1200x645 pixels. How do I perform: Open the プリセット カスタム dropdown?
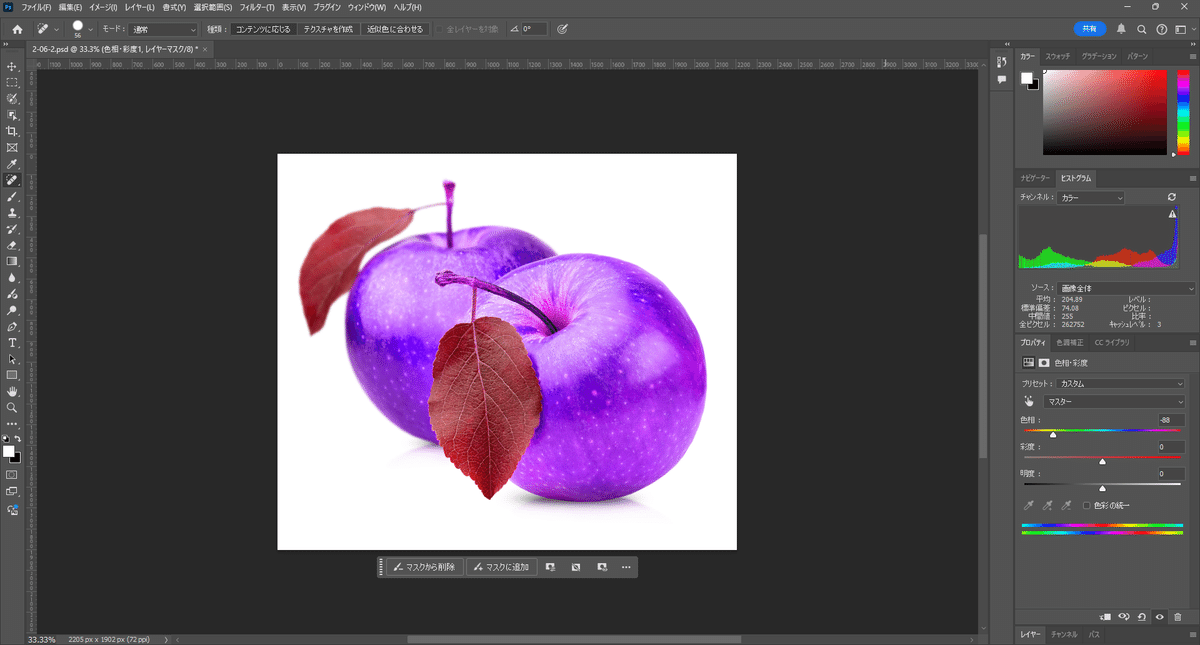point(1121,383)
